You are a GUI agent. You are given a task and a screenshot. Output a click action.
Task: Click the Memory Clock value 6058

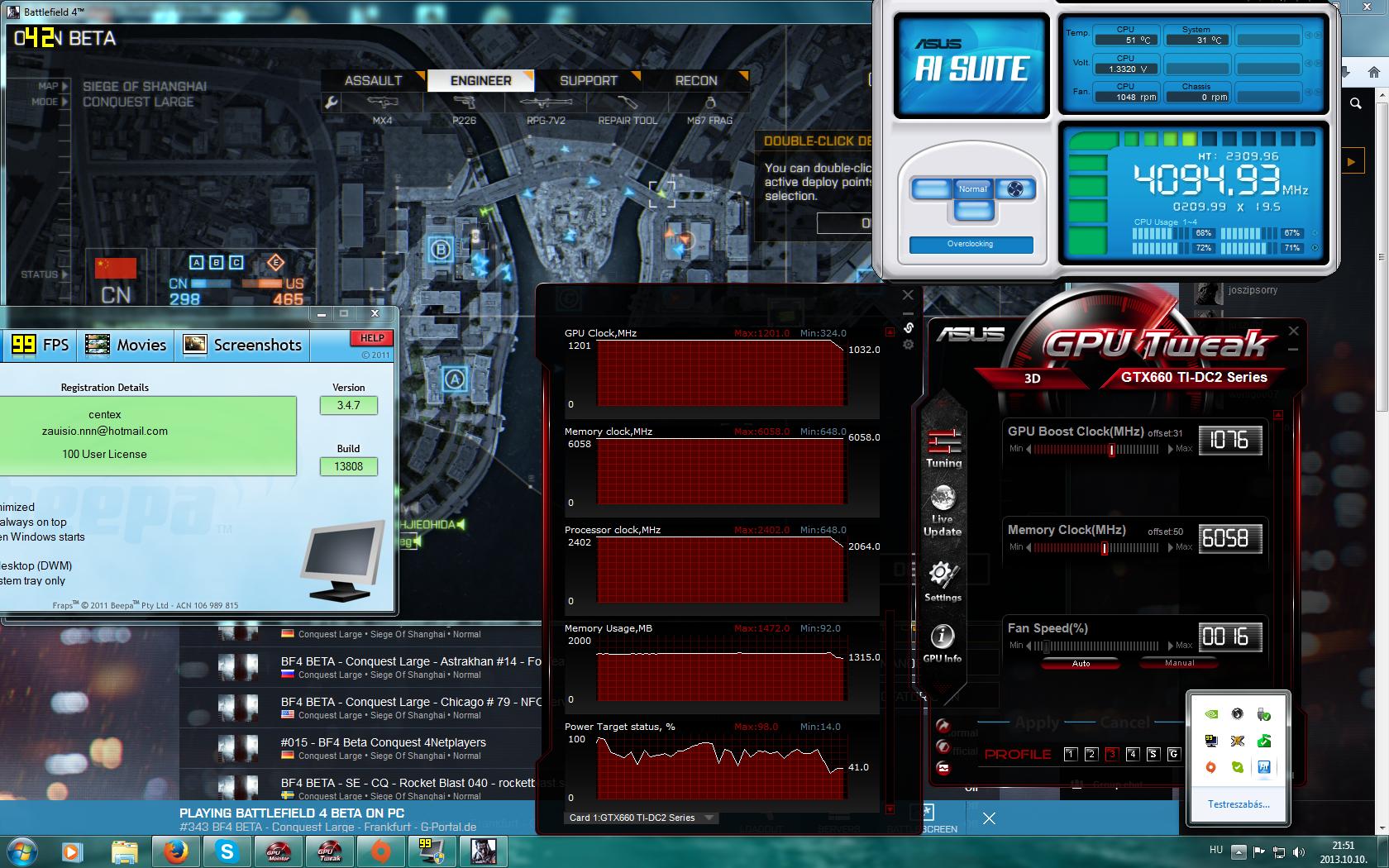click(1229, 538)
